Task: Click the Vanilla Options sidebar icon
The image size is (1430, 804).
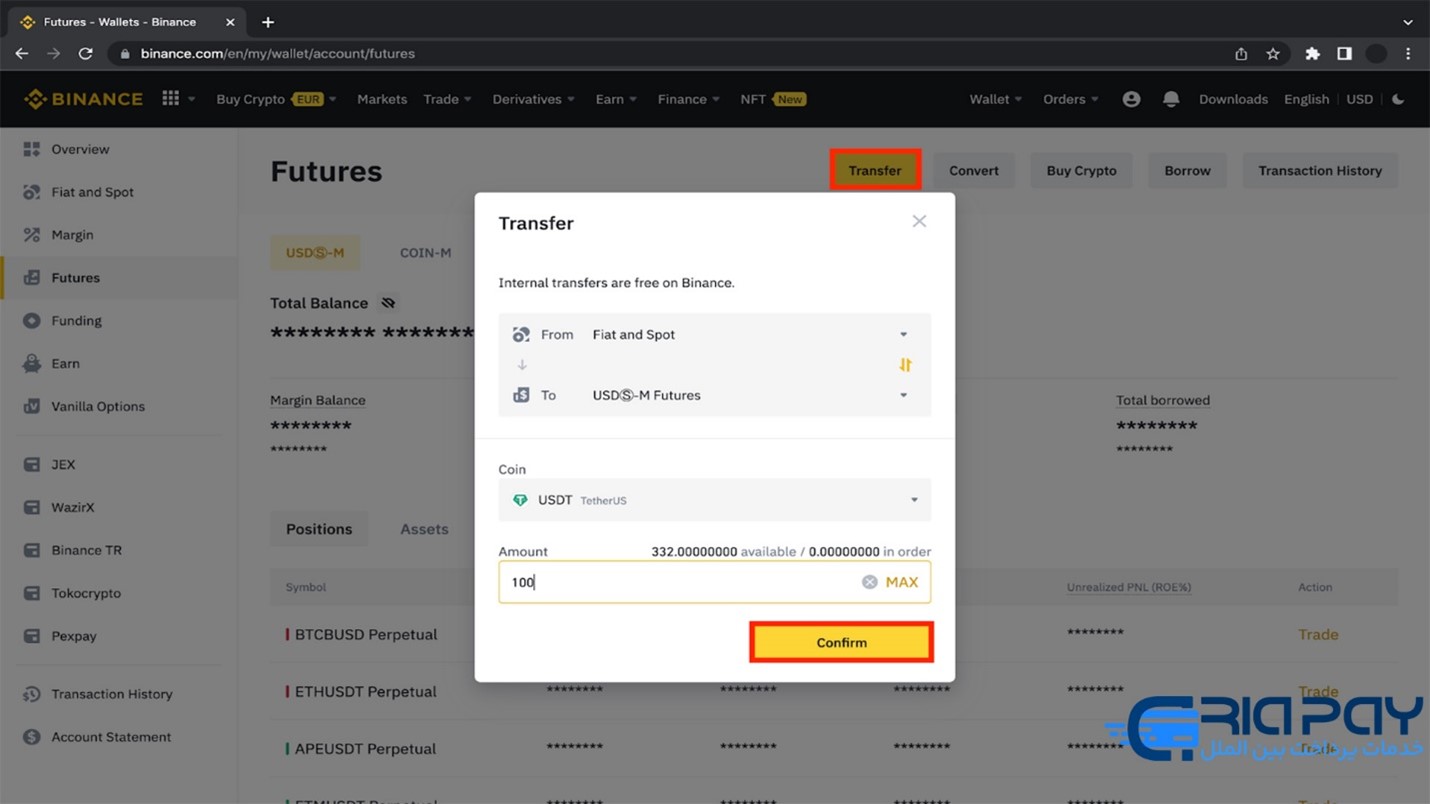Action: pyautogui.click(x=32, y=407)
